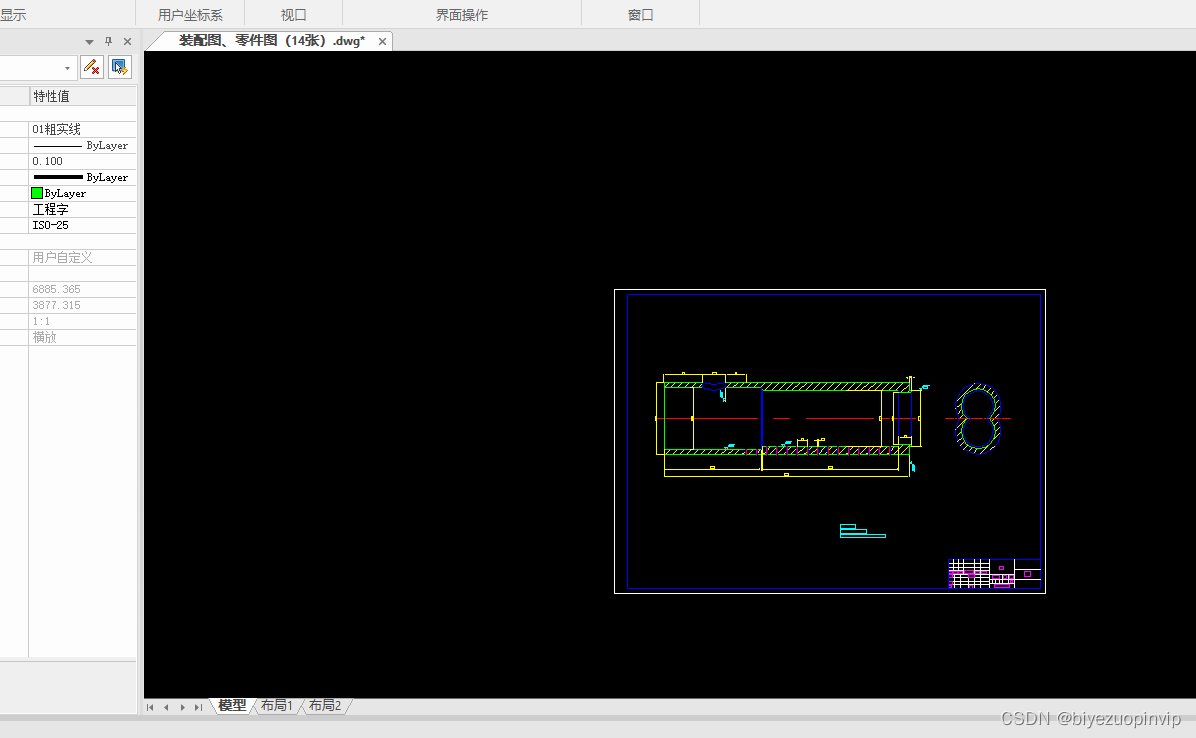Switch to the 布局2 tab

pos(325,706)
